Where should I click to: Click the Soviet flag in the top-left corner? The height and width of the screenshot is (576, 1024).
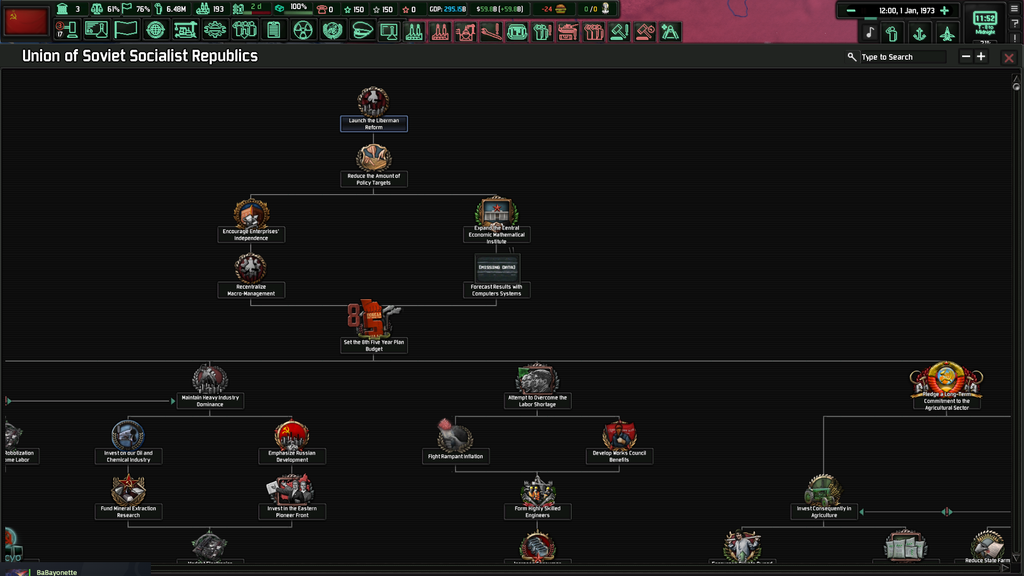click(25, 21)
